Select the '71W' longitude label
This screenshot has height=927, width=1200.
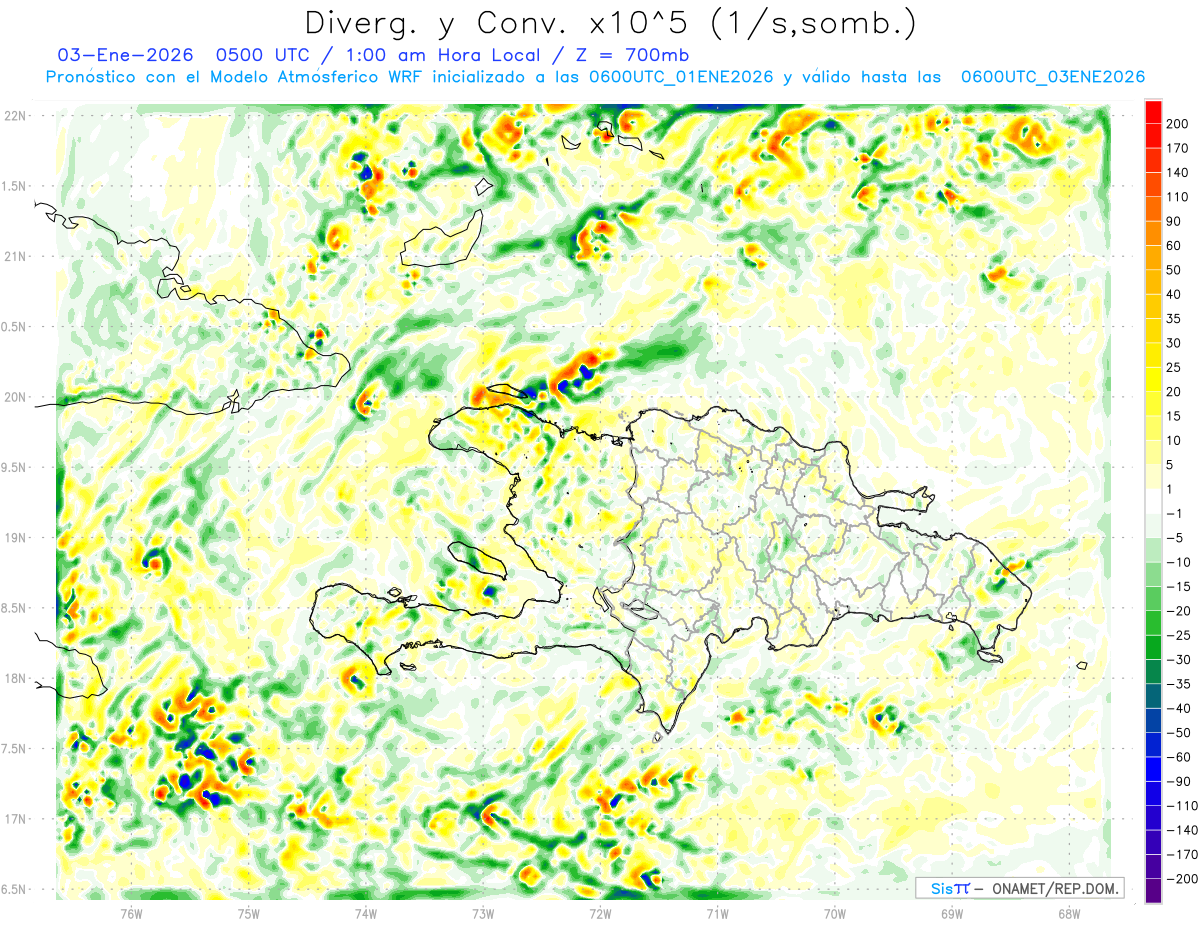coord(717,914)
